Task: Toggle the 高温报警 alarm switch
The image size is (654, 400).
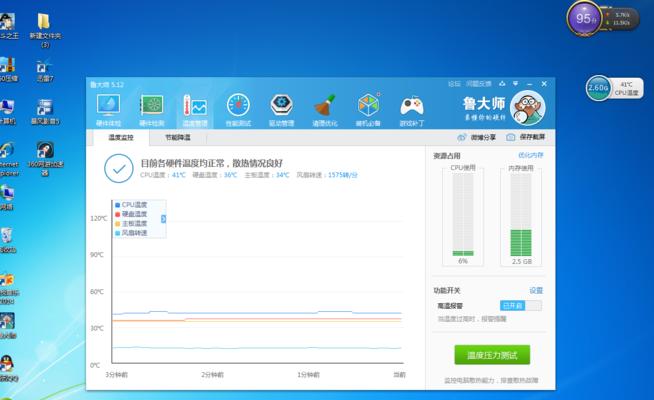Action: [521, 306]
